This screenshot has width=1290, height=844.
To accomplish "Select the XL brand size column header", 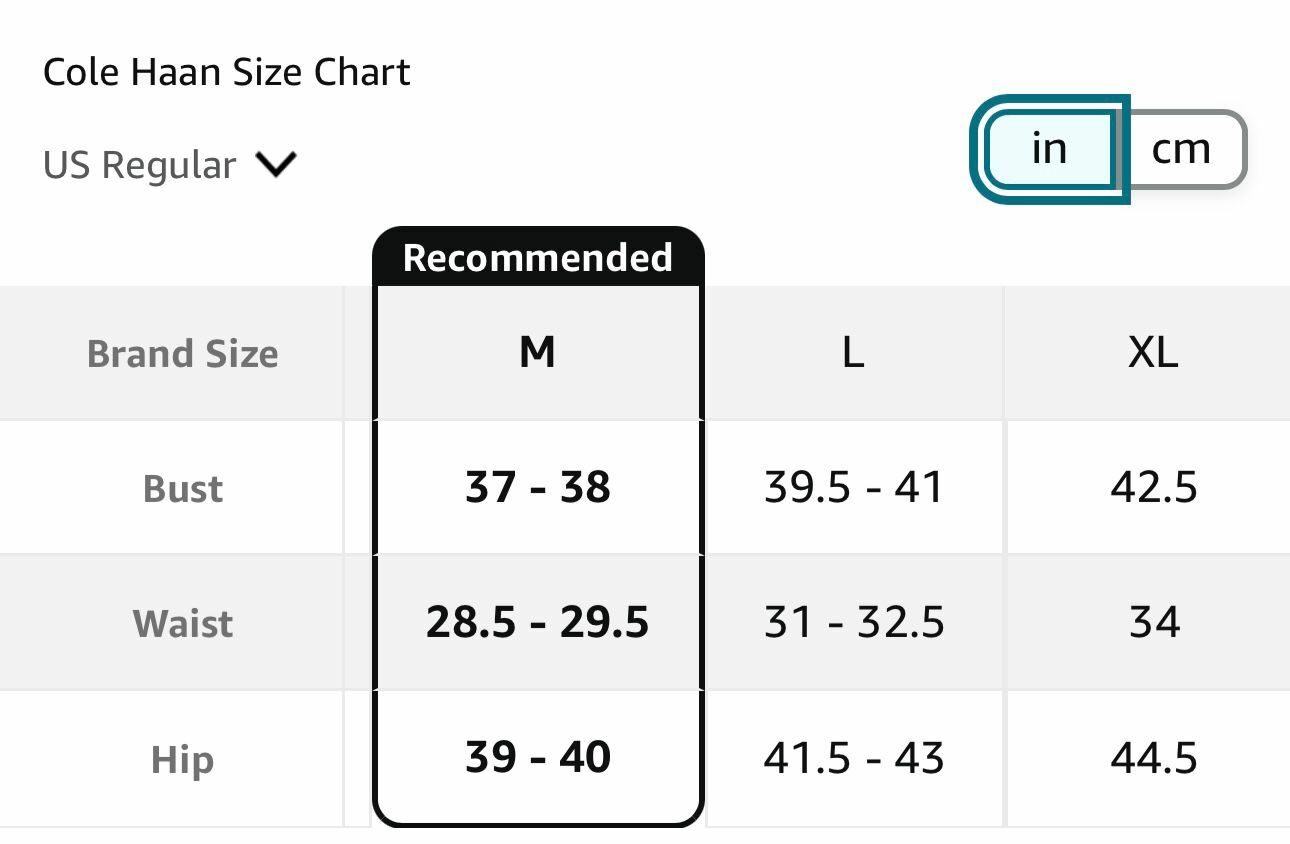I will click(x=1153, y=352).
